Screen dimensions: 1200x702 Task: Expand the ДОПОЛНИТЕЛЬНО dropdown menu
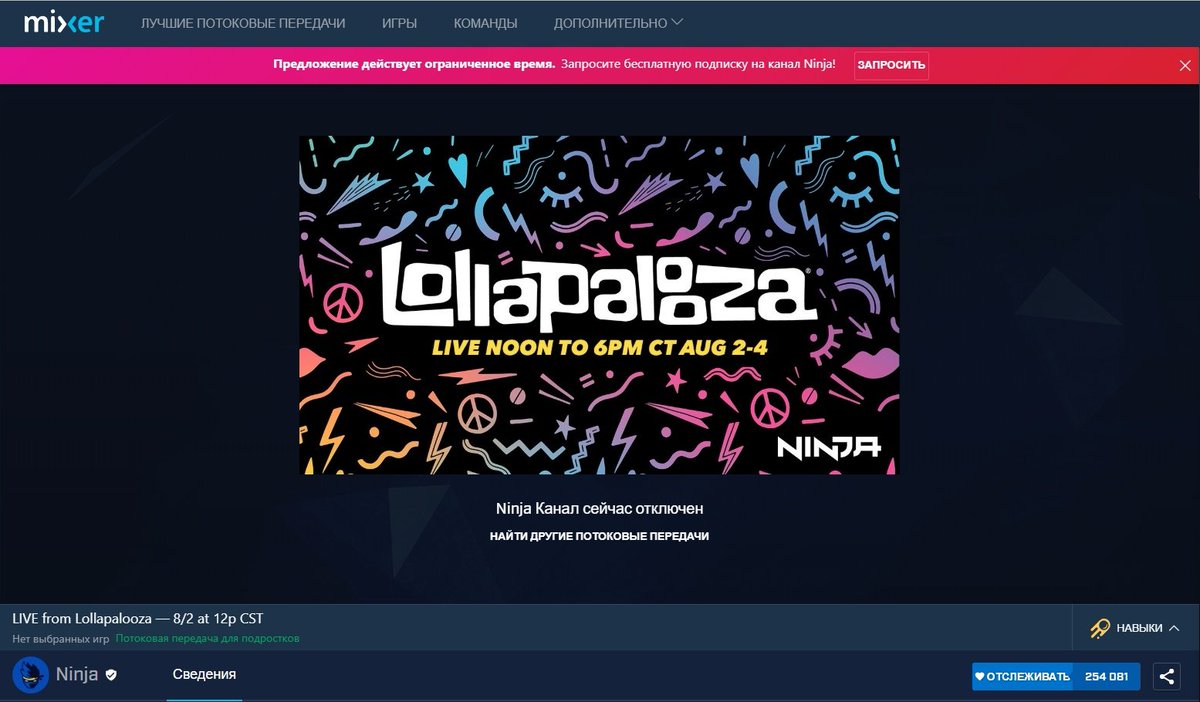pos(618,23)
